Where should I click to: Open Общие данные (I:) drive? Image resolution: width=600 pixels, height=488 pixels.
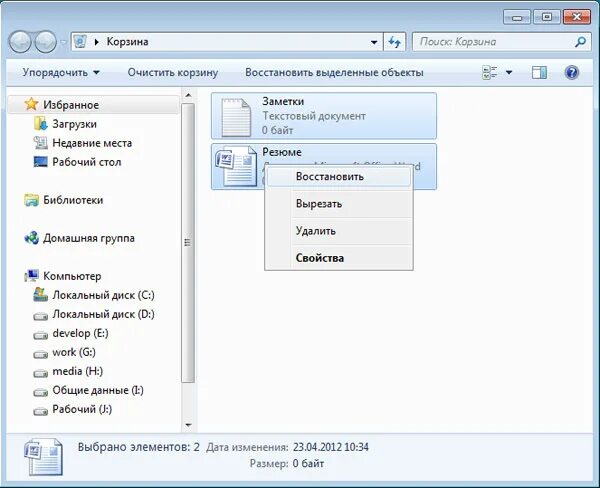click(x=98, y=390)
